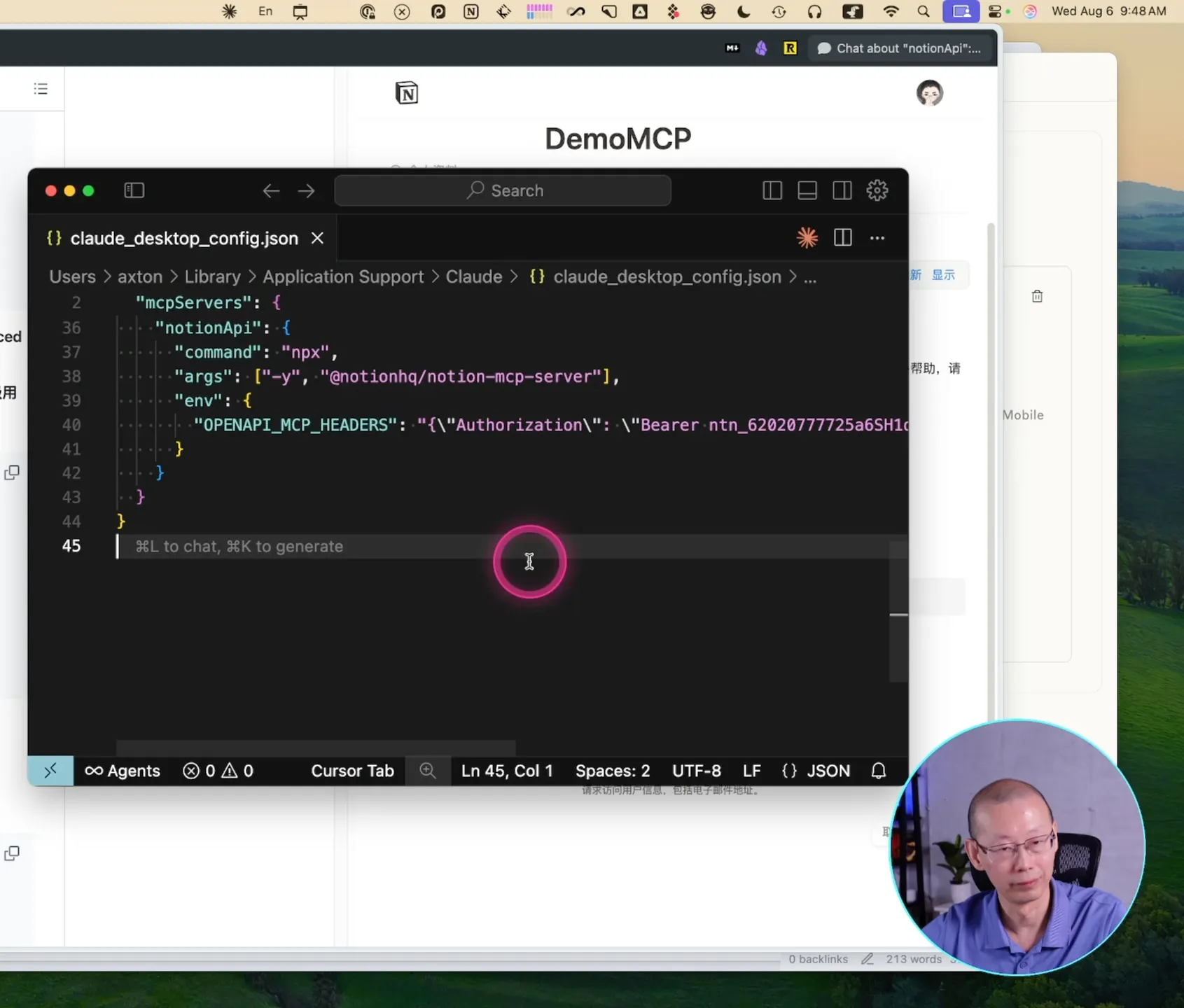This screenshot has height=1008, width=1184.
Task: Click the crescent moon Focus icon
Action: coord(744,11)
